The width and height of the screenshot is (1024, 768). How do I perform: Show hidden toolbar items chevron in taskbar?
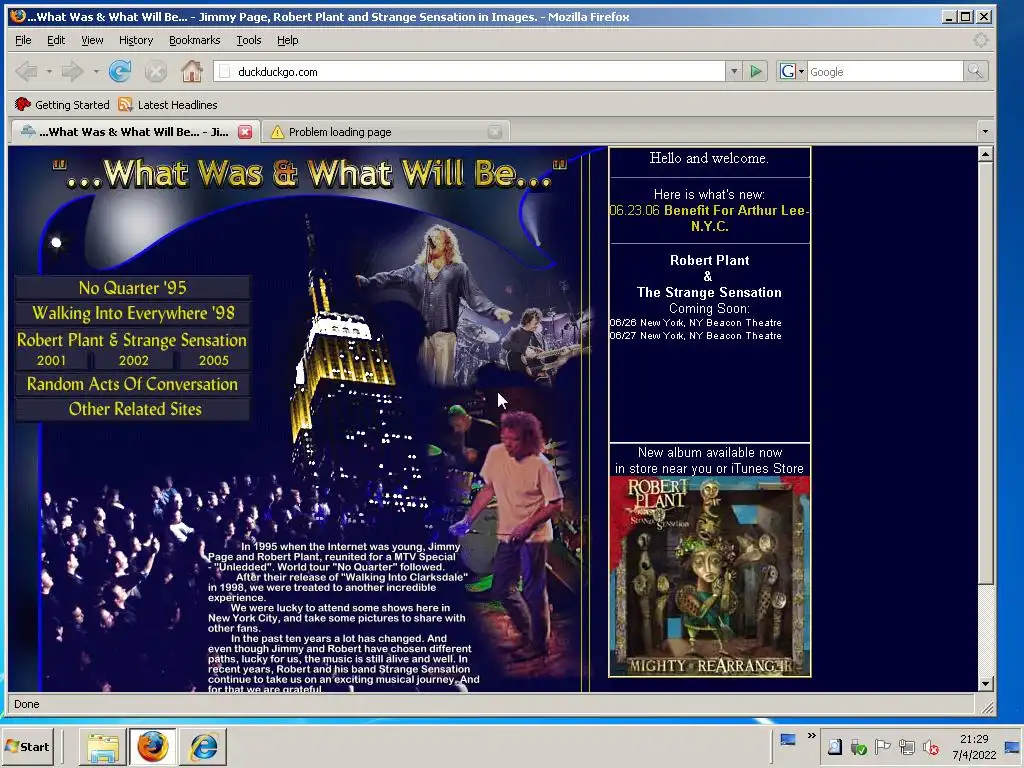(x=812, y=736)
